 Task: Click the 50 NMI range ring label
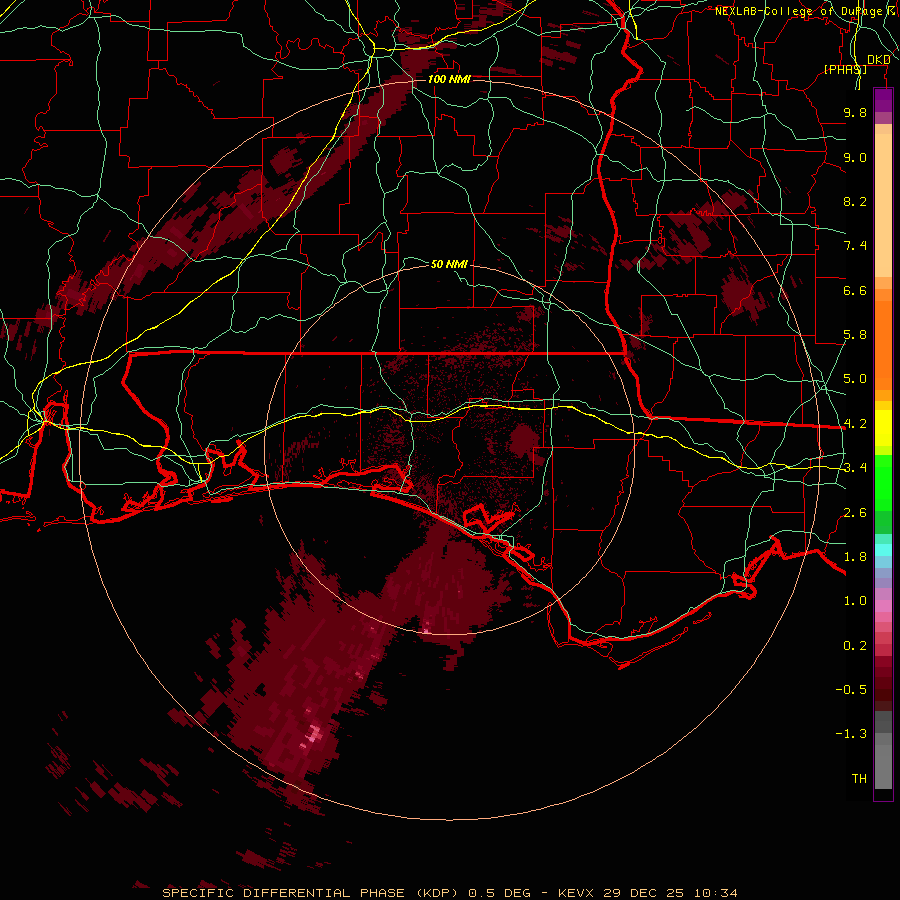pyautogui.click(x=449, y=264)
